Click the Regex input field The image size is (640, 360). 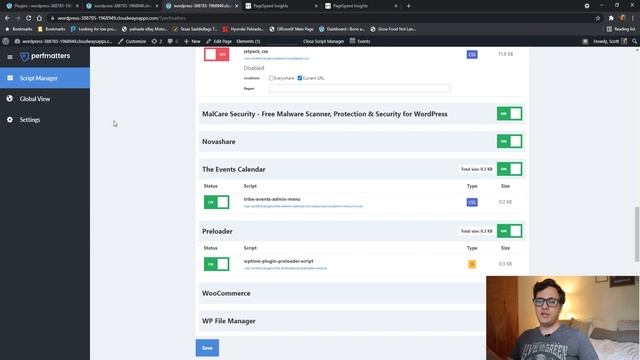coord(360,88)
